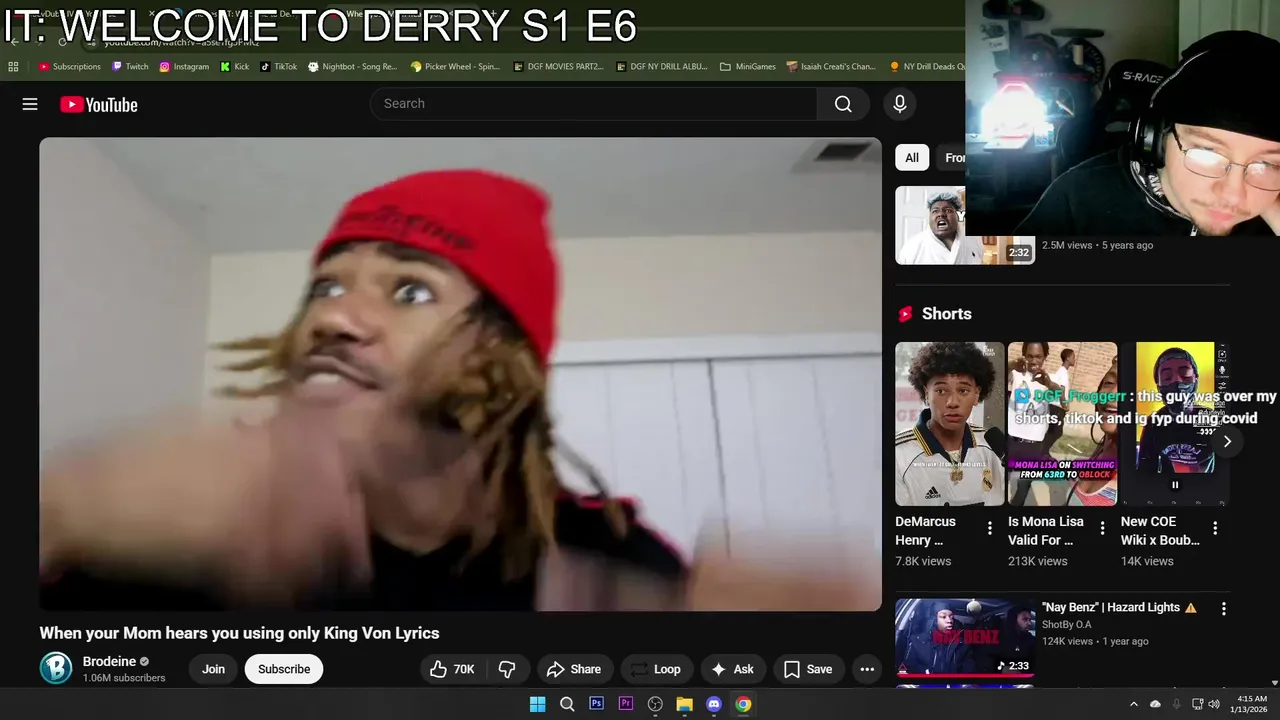Open options for DeMarcus Henry short
This screenshot has height=720, width=1280.
pyautogui.click(x=990, y=528)
